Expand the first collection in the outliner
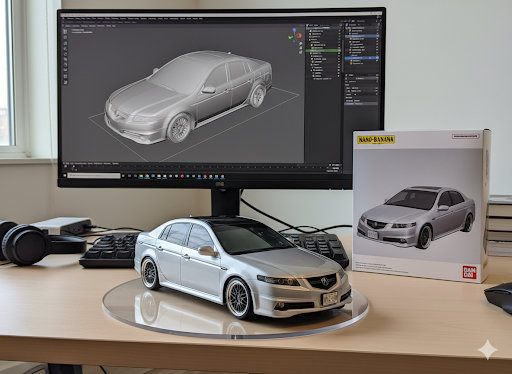Image resolution: width=512 pixels, height=374 pixels. click(308, 31)
